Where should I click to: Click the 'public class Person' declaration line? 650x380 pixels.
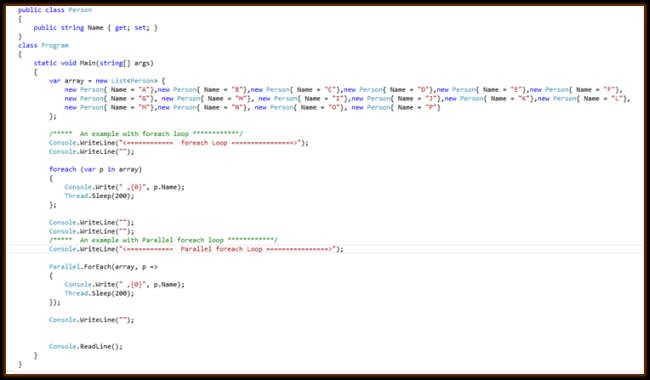55,10
